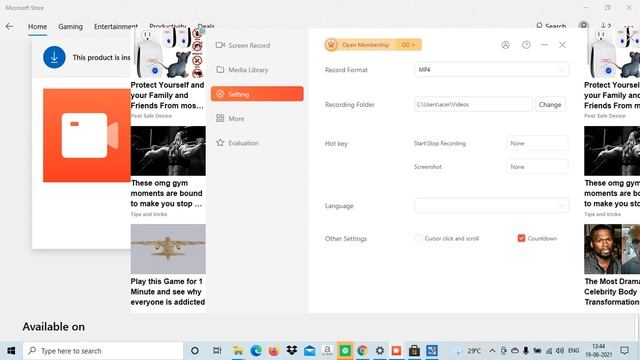
Task: Switch to the Gaming tab in Microsoft Store
Action: coord(70,27)
